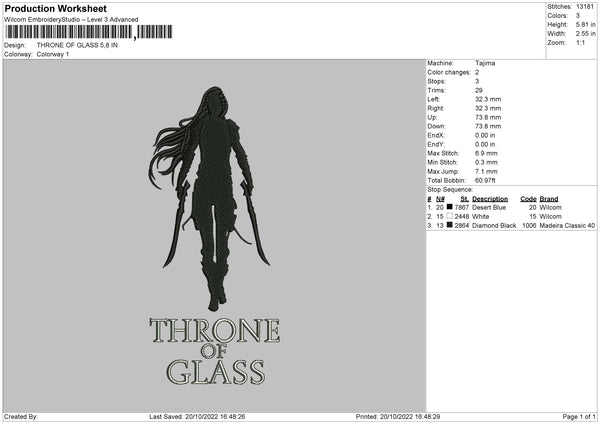Click the machine value 'Tajima'
This screenshot has height=424, width=600.
[x=485, y=63]
